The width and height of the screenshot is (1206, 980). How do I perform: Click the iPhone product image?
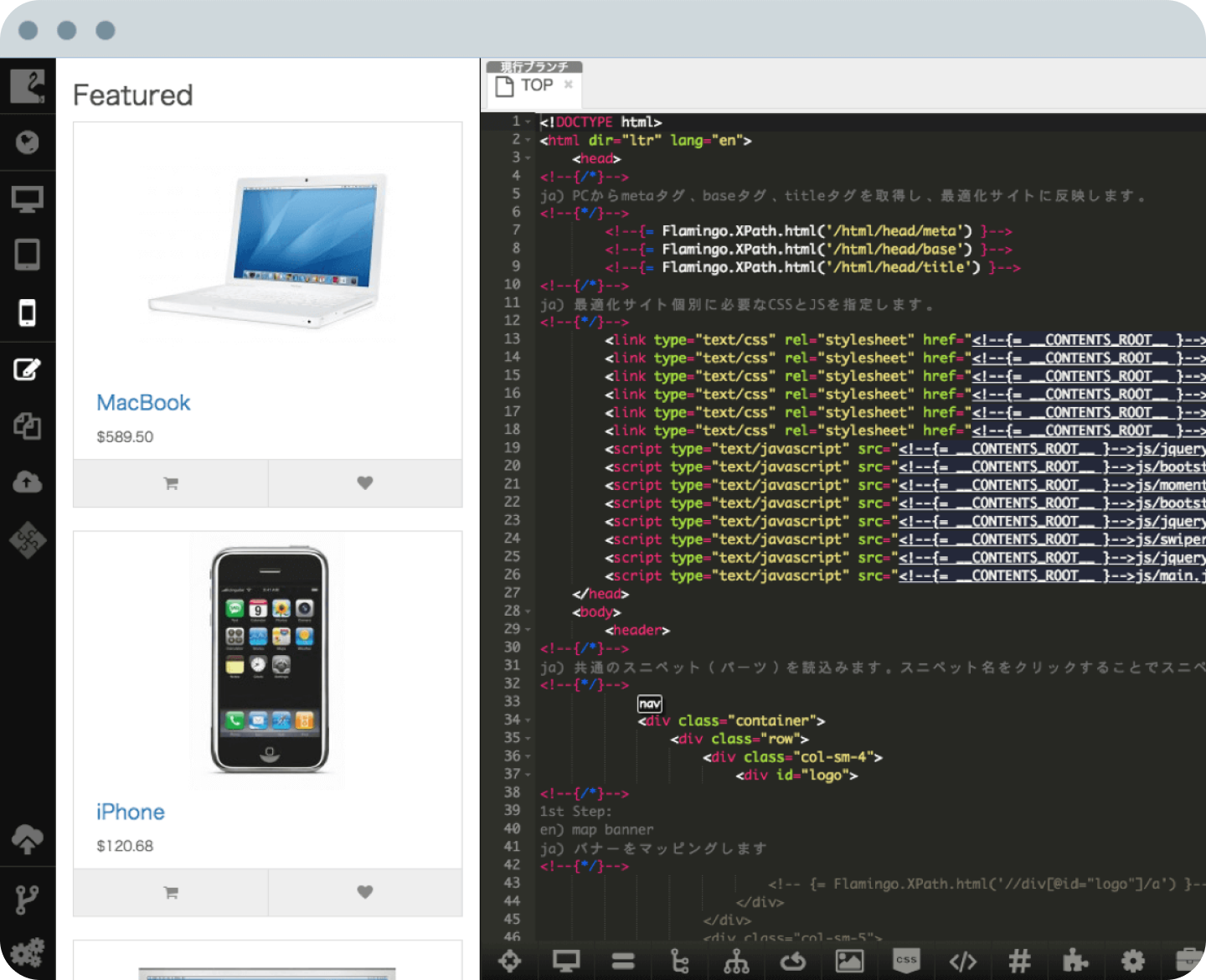[269, 660]
